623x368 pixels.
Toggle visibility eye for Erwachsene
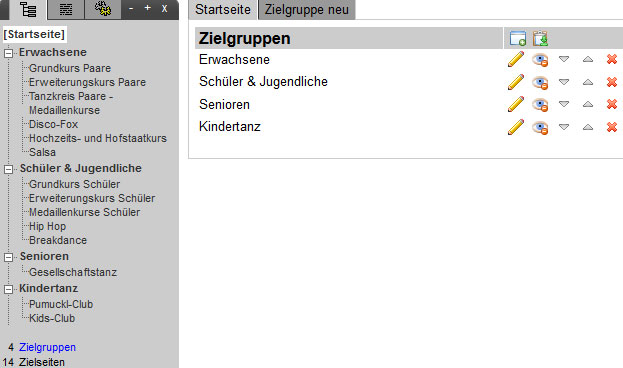tap(540, 60)
